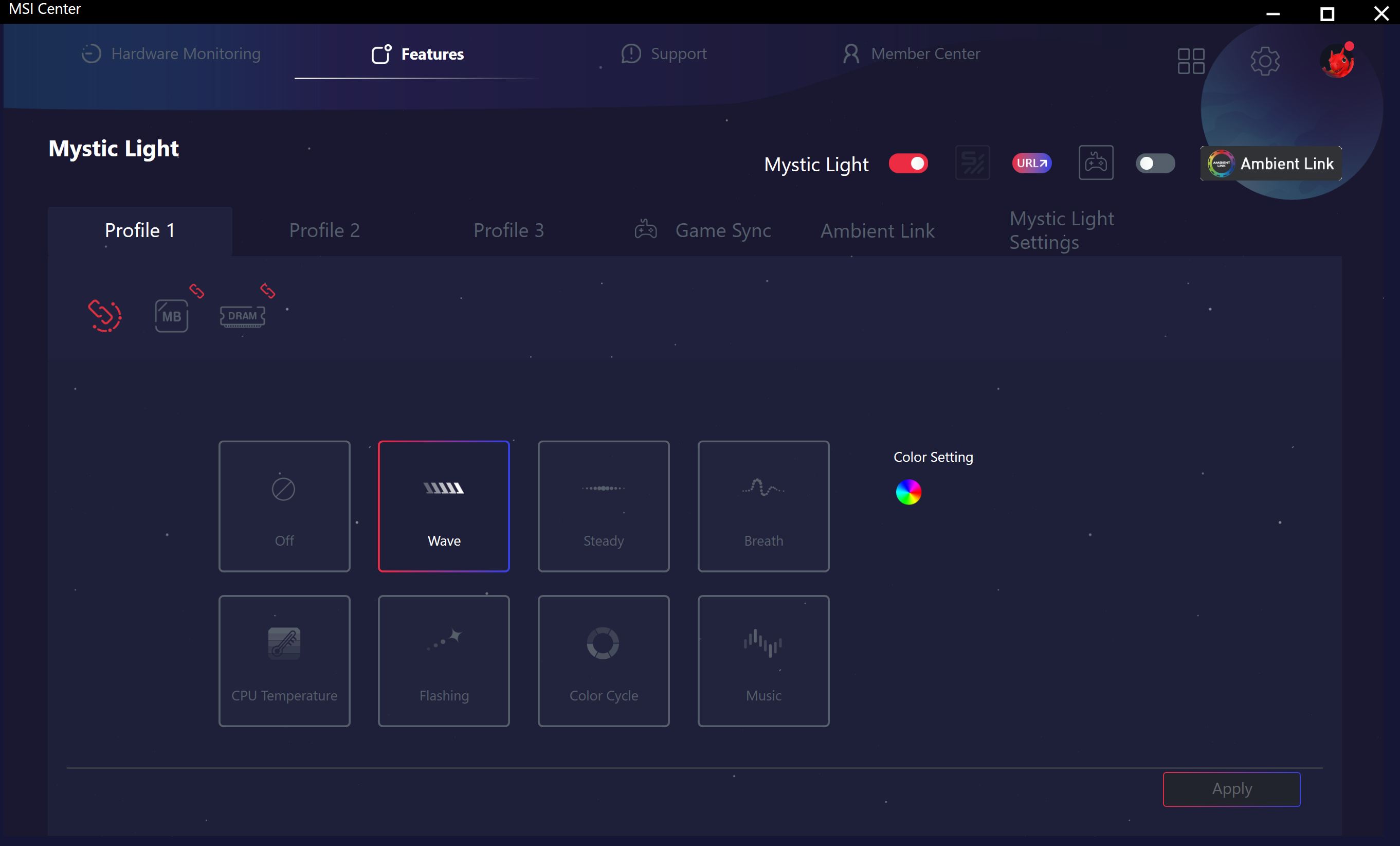Viewport: 1400px width, 846px height.
Task: Unlink the DRAM sync chain icon
Action: 268,291
